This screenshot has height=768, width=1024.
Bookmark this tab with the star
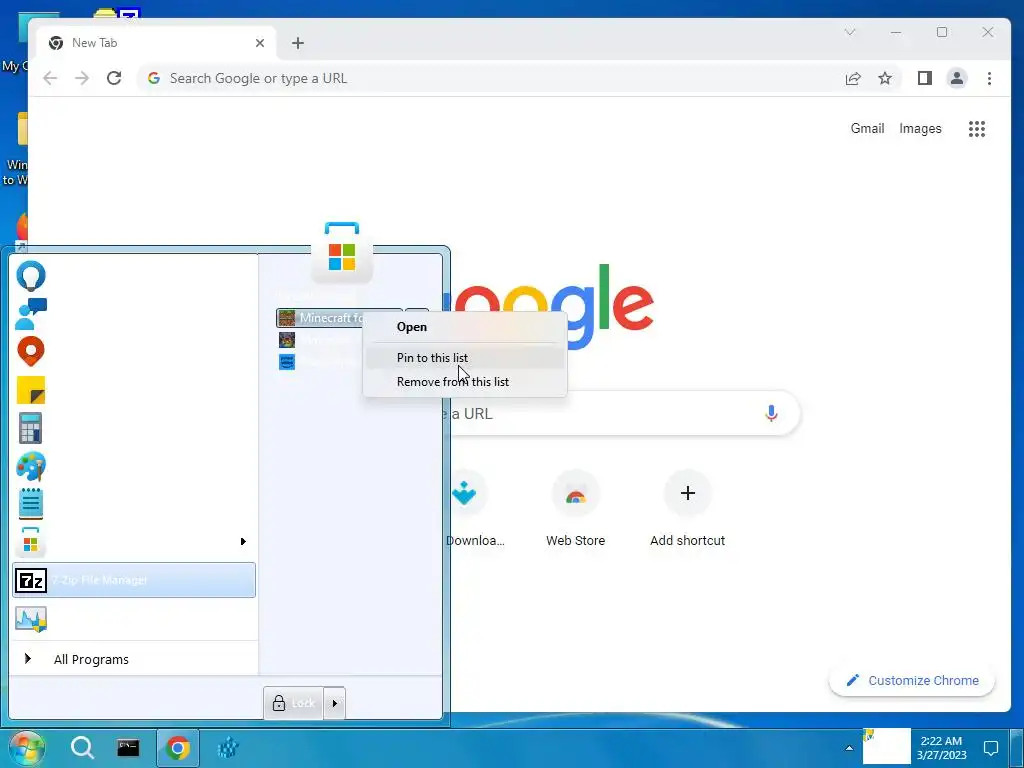(885, 78)
